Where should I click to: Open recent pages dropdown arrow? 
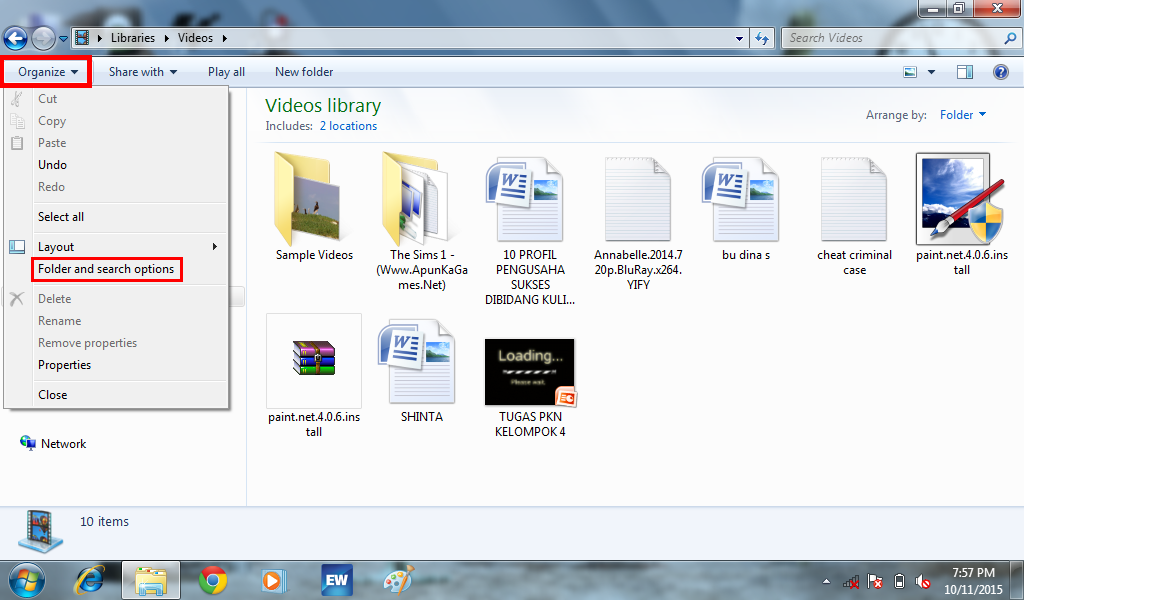click(x=63, y=39)
